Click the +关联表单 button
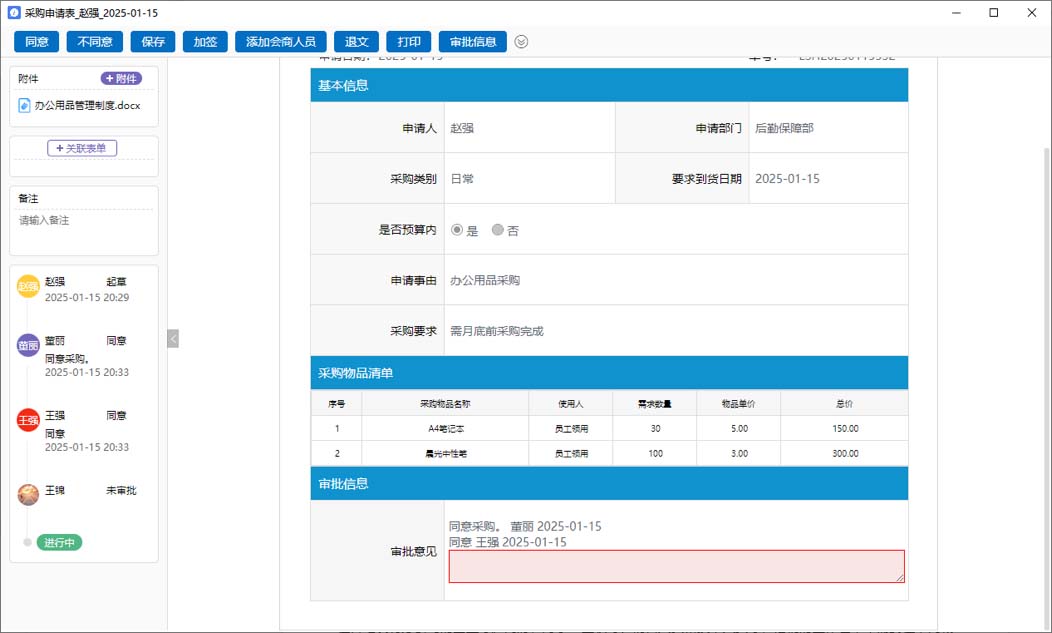Viewport: 1052px width, 633px height. (82, 148)
